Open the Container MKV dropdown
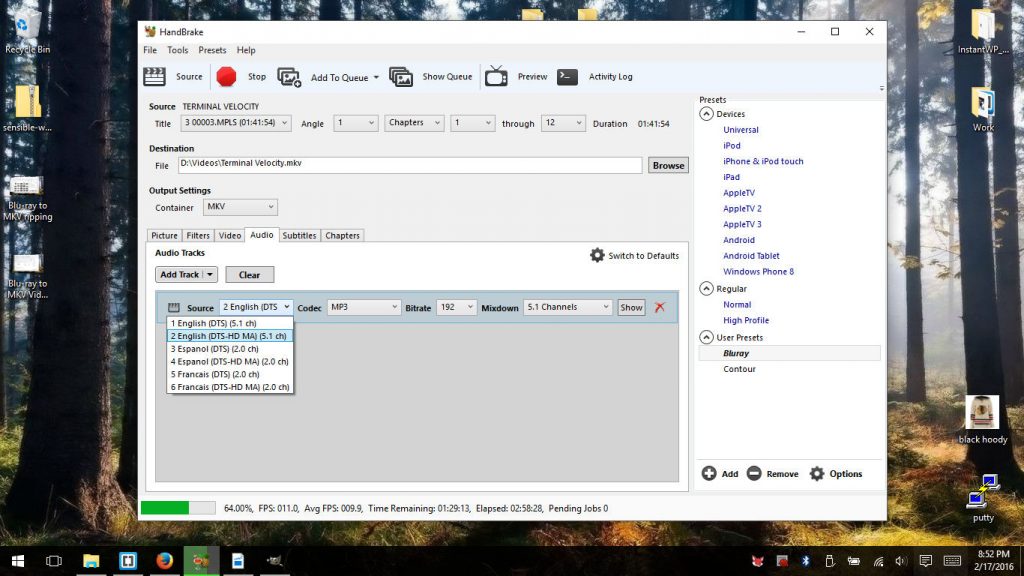The image size is (1024, 576). [240, 207]
